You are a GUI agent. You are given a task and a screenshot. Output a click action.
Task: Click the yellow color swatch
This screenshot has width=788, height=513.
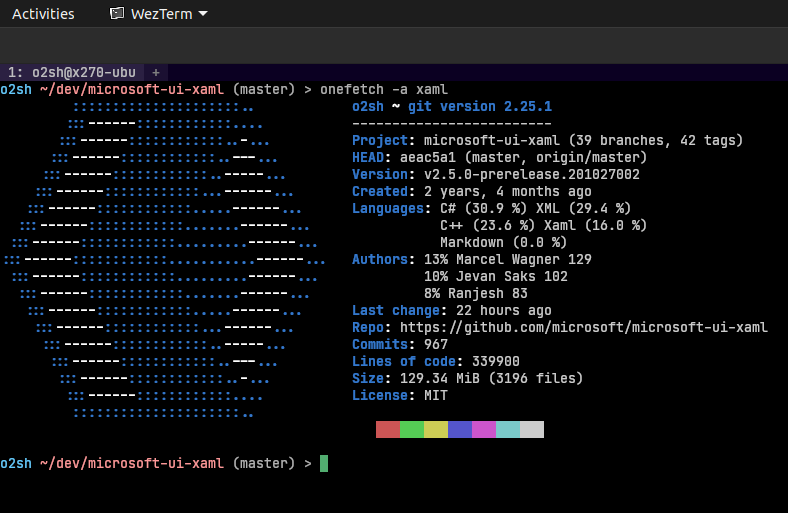(436, 430)
